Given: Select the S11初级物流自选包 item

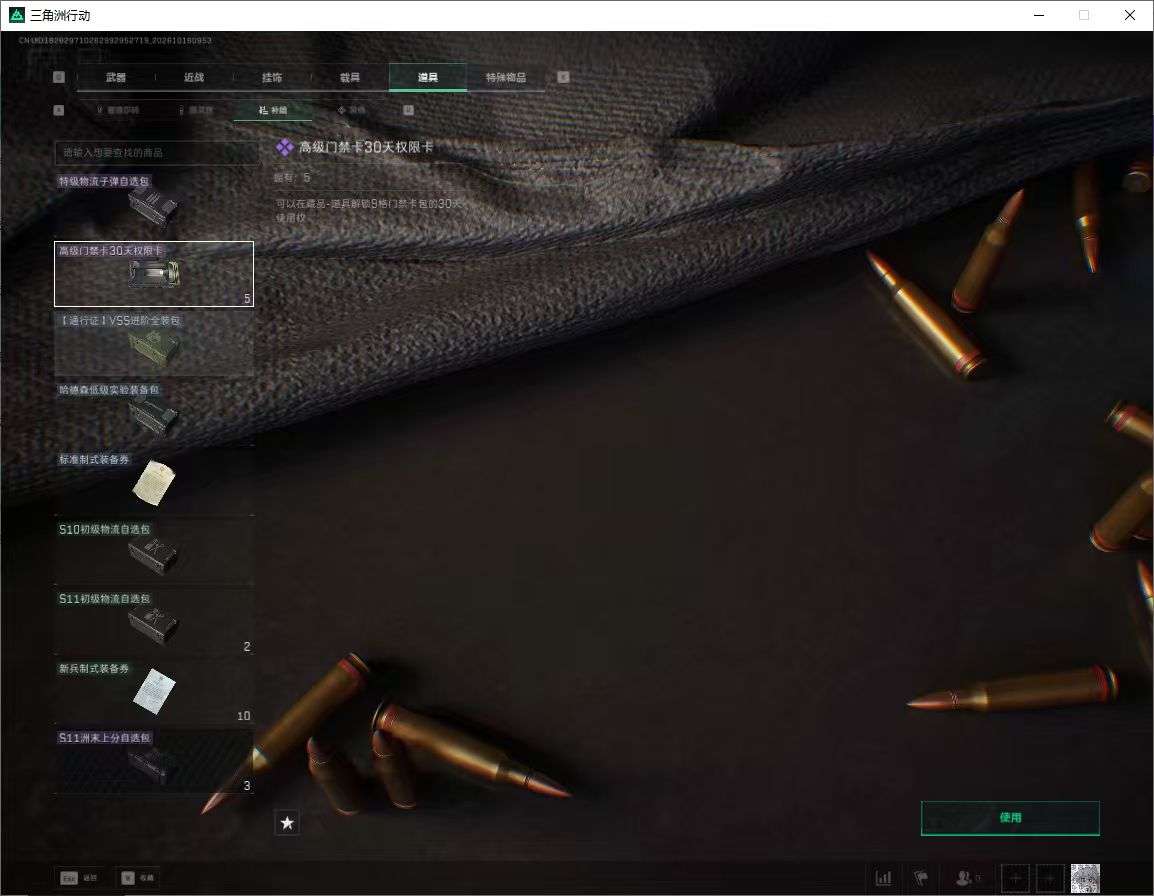Looking at the screenshot, I should pyautogui.click(x=154, y=622).
